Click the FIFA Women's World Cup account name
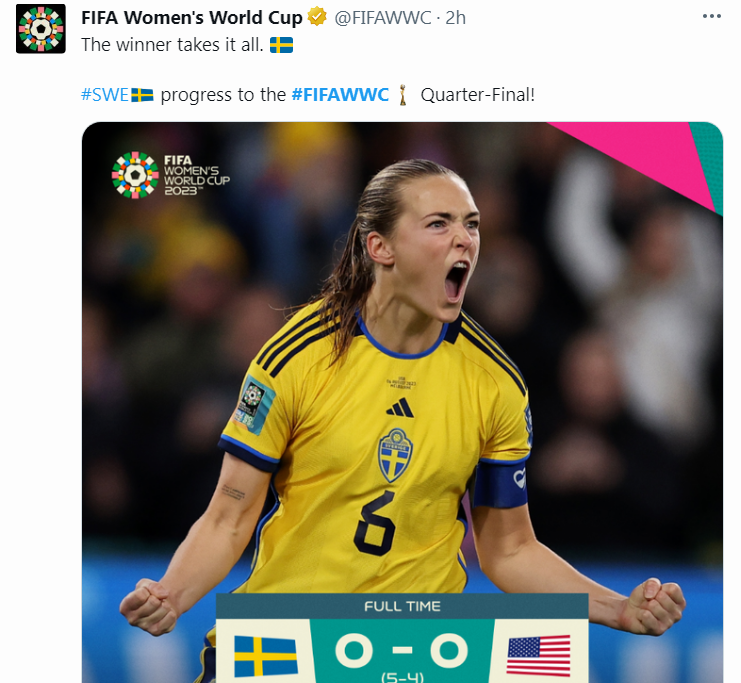Viewport: 741px width, 683px height. (x=191, y=17)
